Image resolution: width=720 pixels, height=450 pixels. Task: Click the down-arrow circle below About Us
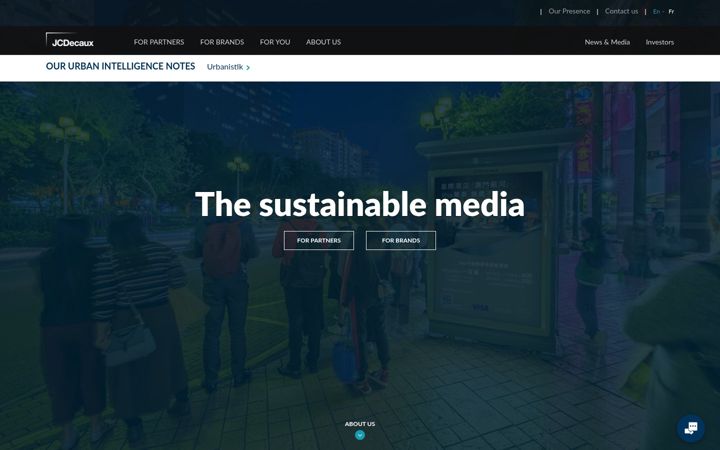pos(360,435)
